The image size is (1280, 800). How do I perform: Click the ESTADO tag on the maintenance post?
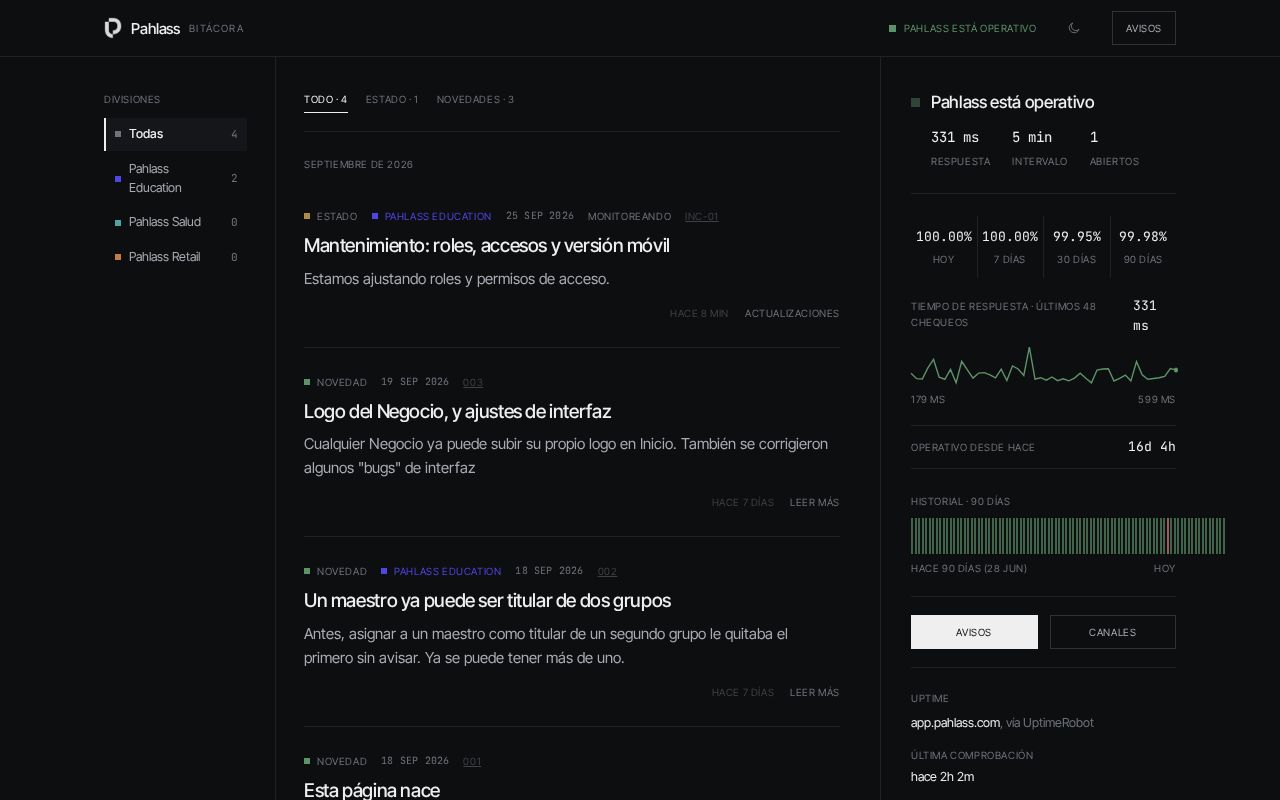coord(331,216)
